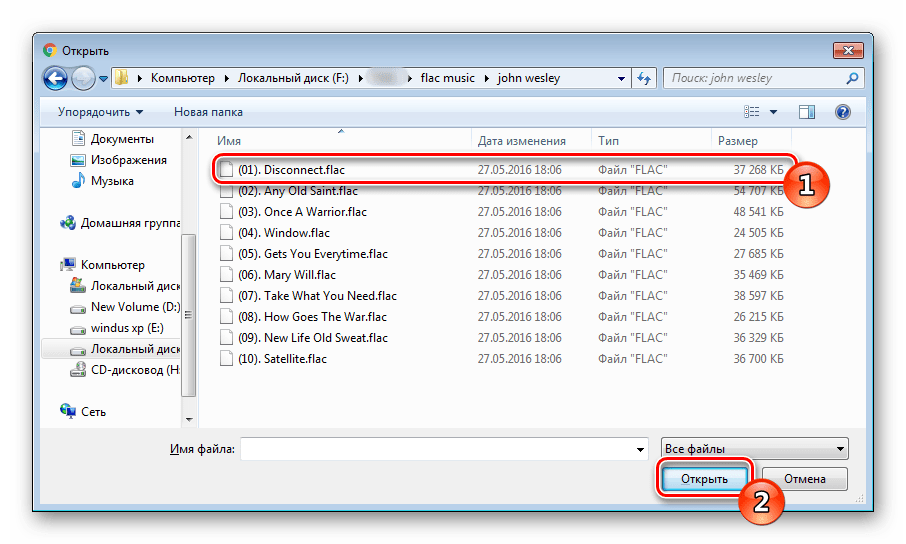Screen dimensions: 906x544
Task: Click the Открыть button
Action: [x=704, y=479]
